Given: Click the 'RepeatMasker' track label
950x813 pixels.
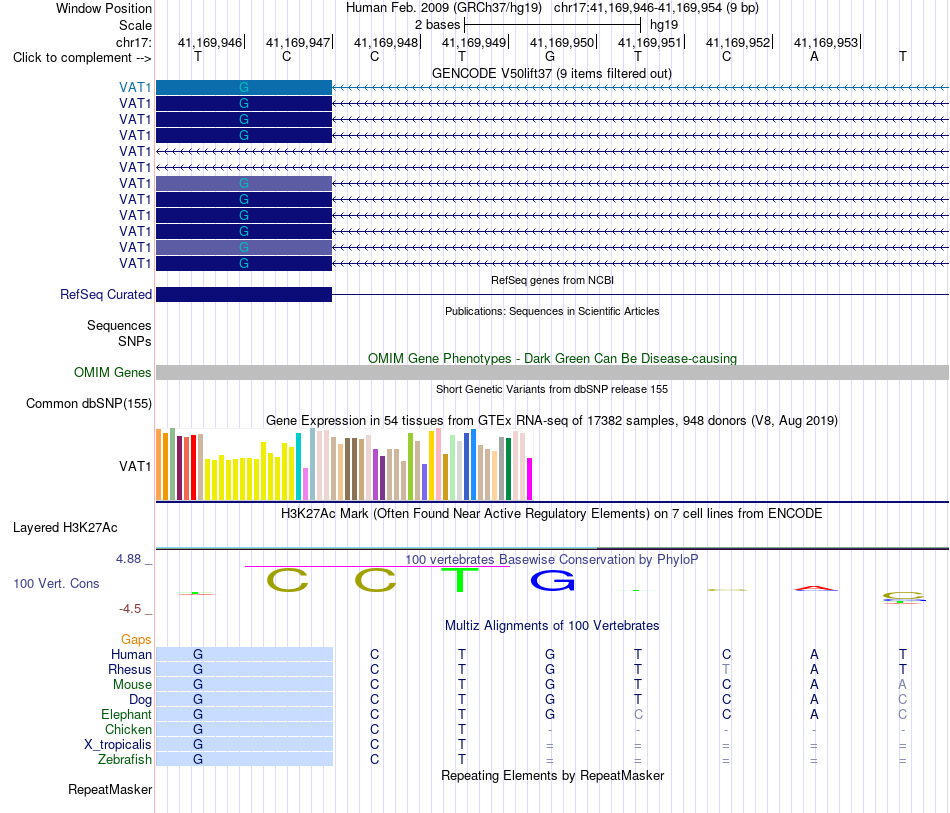Looking at the screenshot, I should click(110, 789).
